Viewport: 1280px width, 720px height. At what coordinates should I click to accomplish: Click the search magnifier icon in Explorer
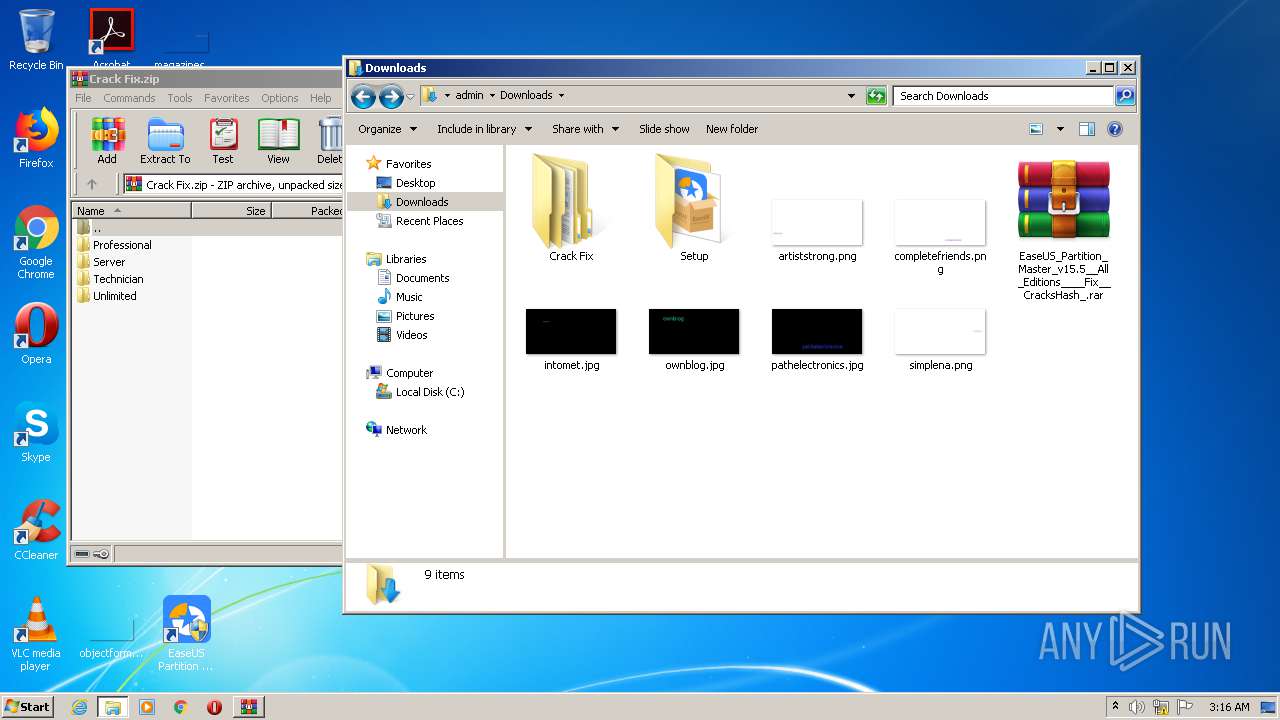tap(1125, 96)
